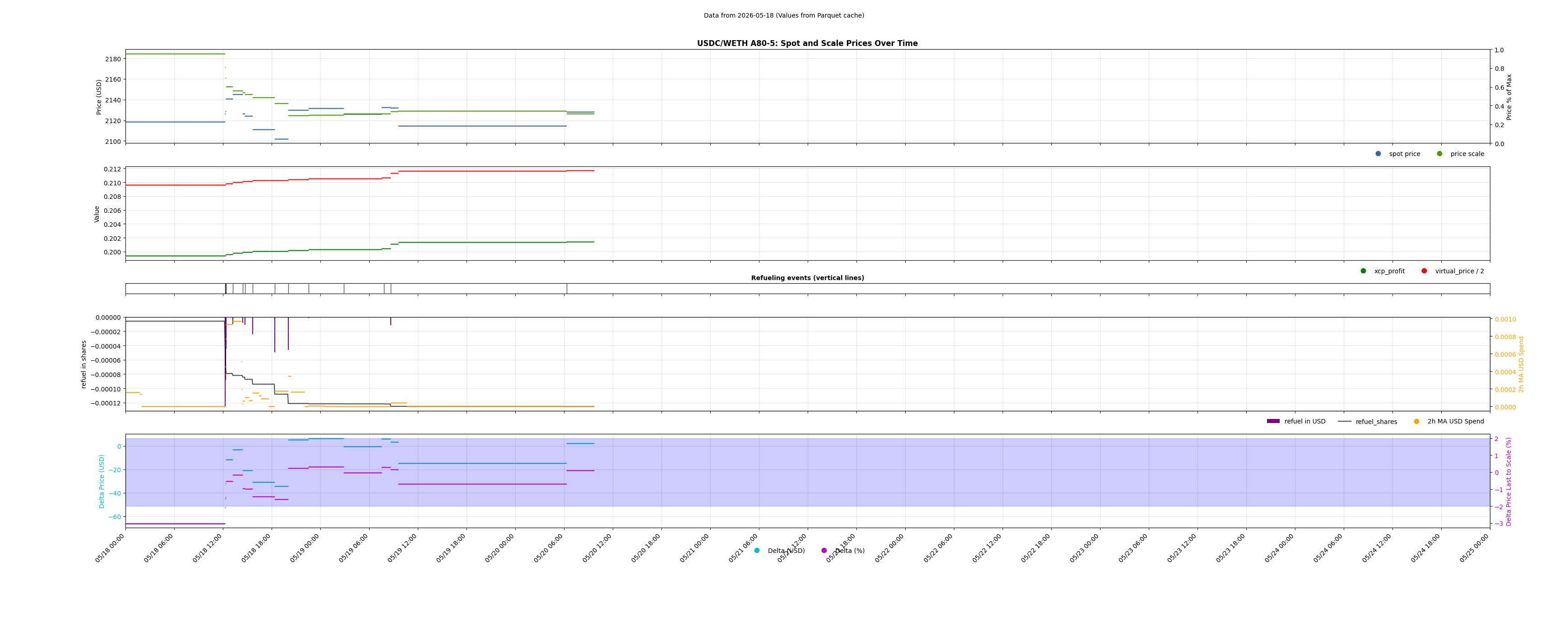
Task: Click the cyan -60 delta tick label
Action: click(x=115, y=517)
